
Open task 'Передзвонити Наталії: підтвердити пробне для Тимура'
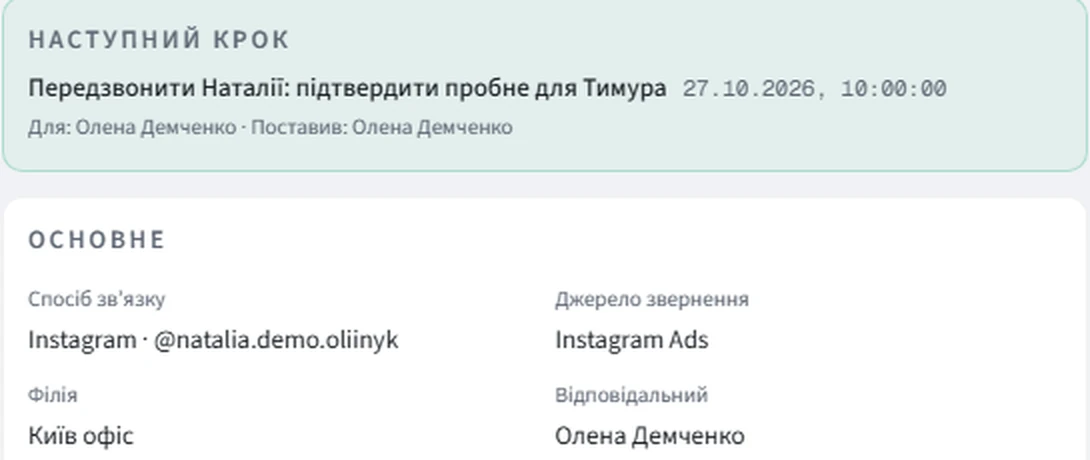(347, 89)
